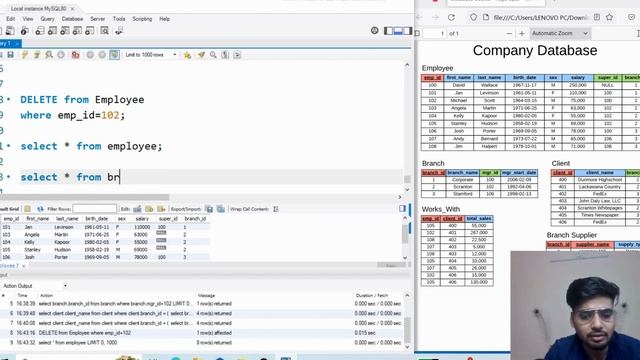Screen dimensions: 640x360
Task: Bookmark this page with the star icon
Action: [609, 17]
